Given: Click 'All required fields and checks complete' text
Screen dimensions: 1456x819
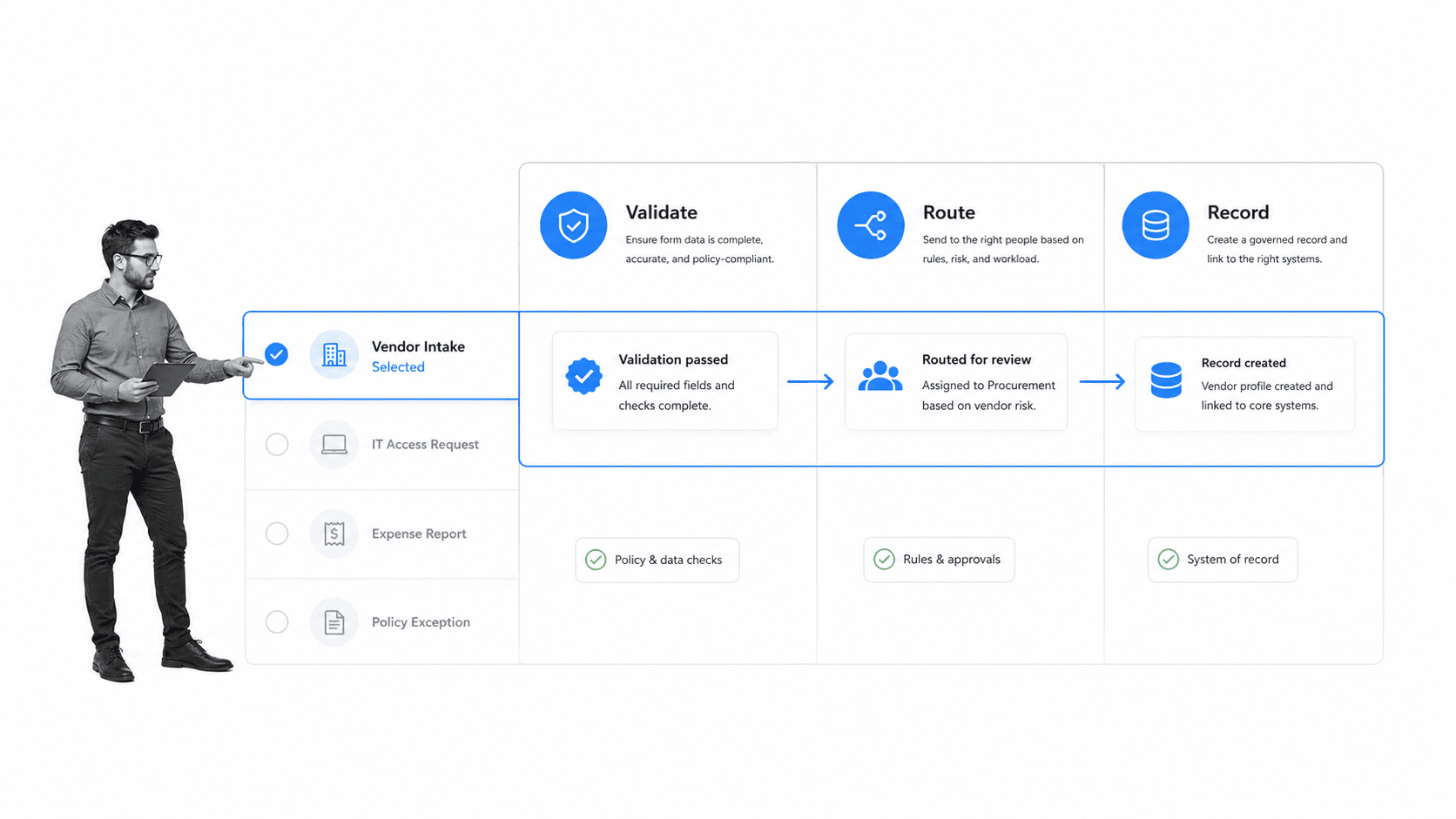Looking at the screenshot, I should coord(677,395).
